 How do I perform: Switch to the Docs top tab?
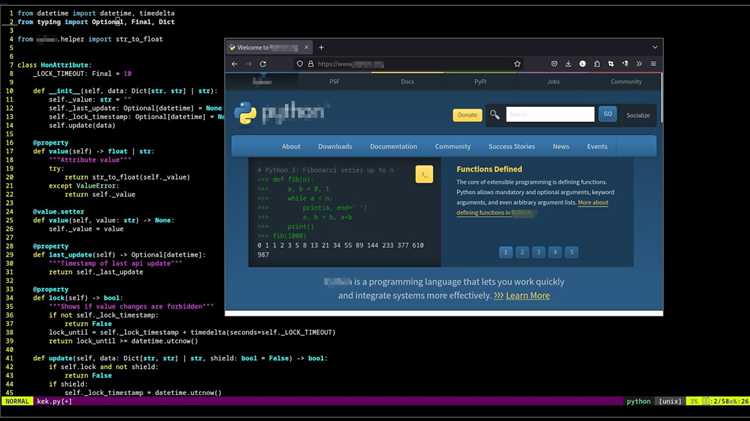[x=407, y=82]
